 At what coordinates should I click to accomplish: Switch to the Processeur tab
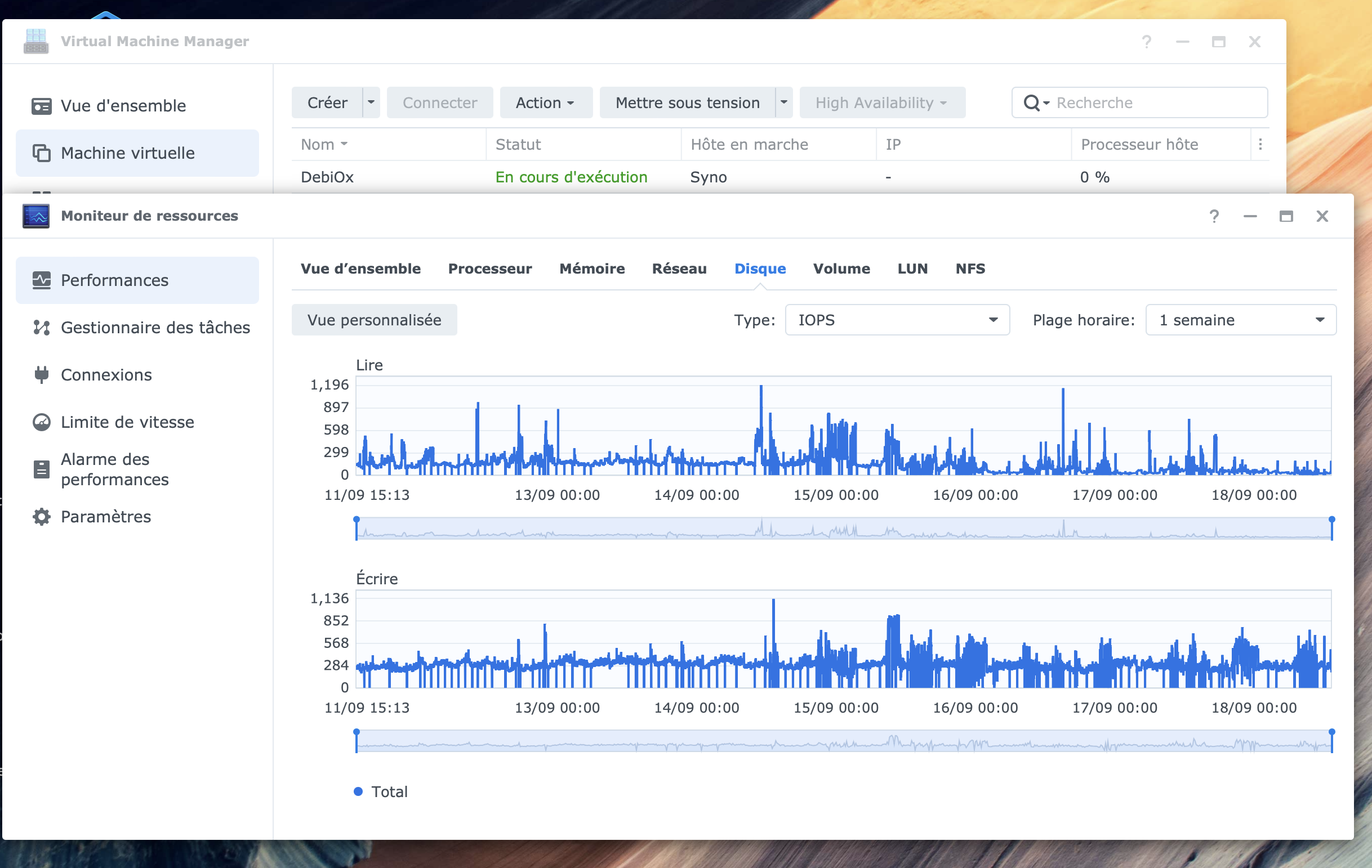[489, 269]
